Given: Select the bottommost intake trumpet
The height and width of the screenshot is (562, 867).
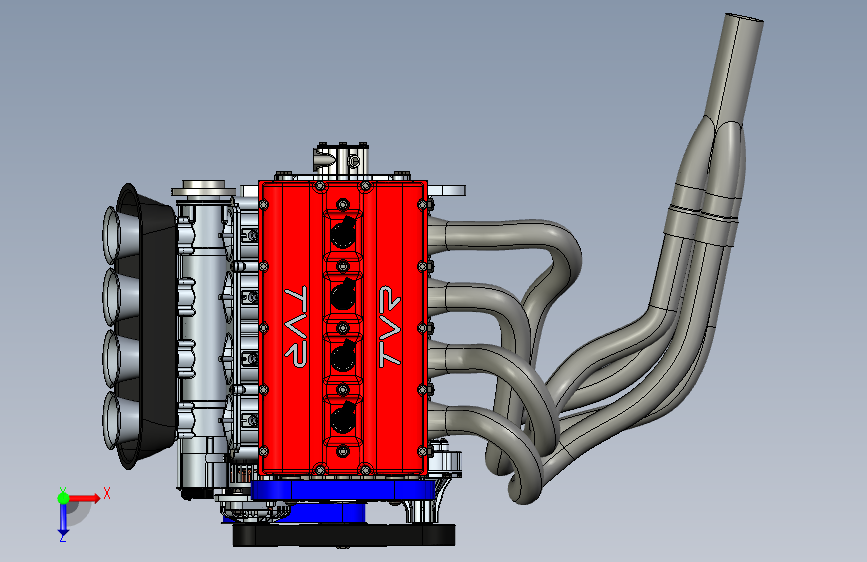Looking at the screenshot, I should 119,420.
